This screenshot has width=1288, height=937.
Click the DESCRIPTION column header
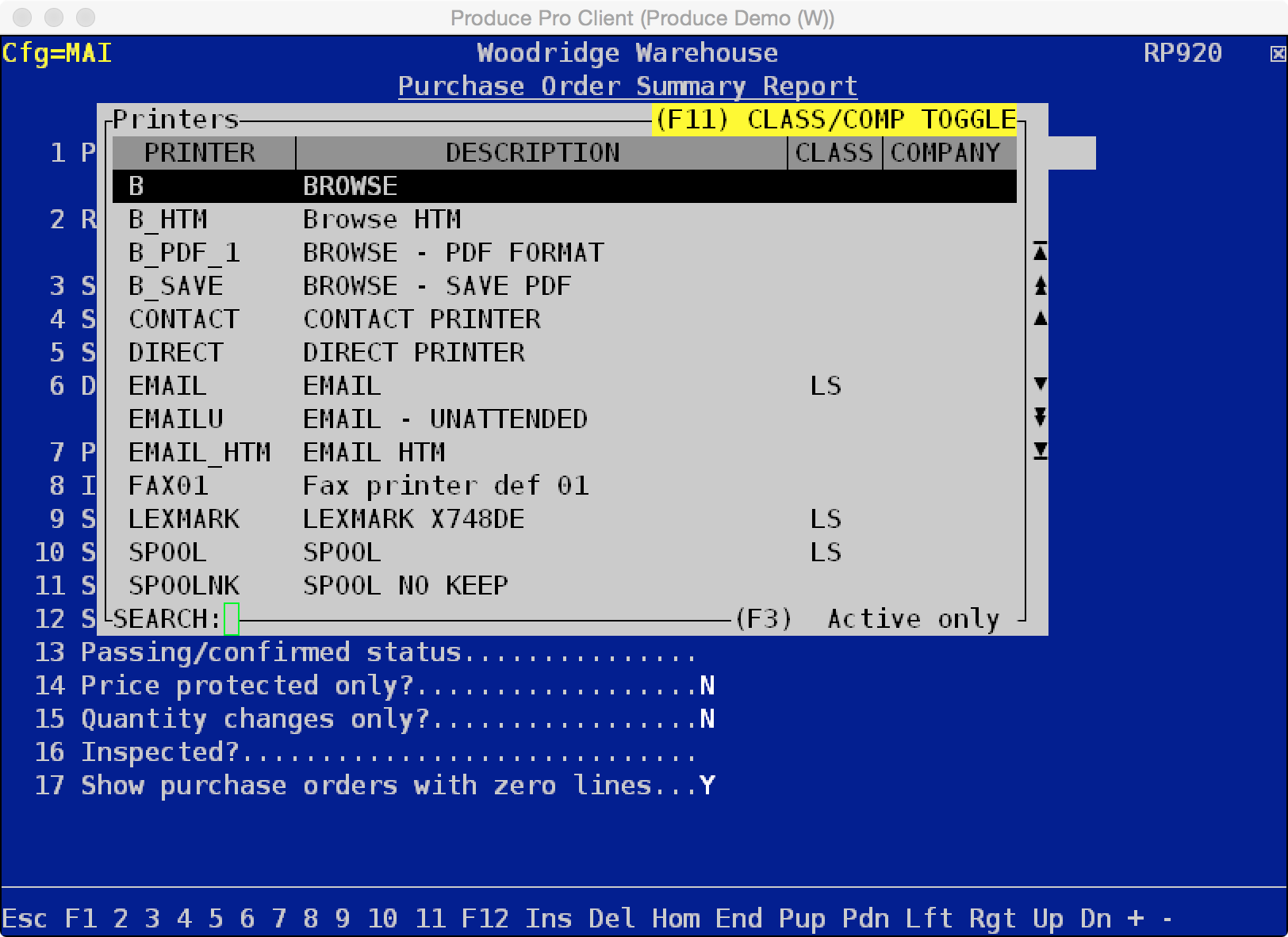click(x=542, y=153)
